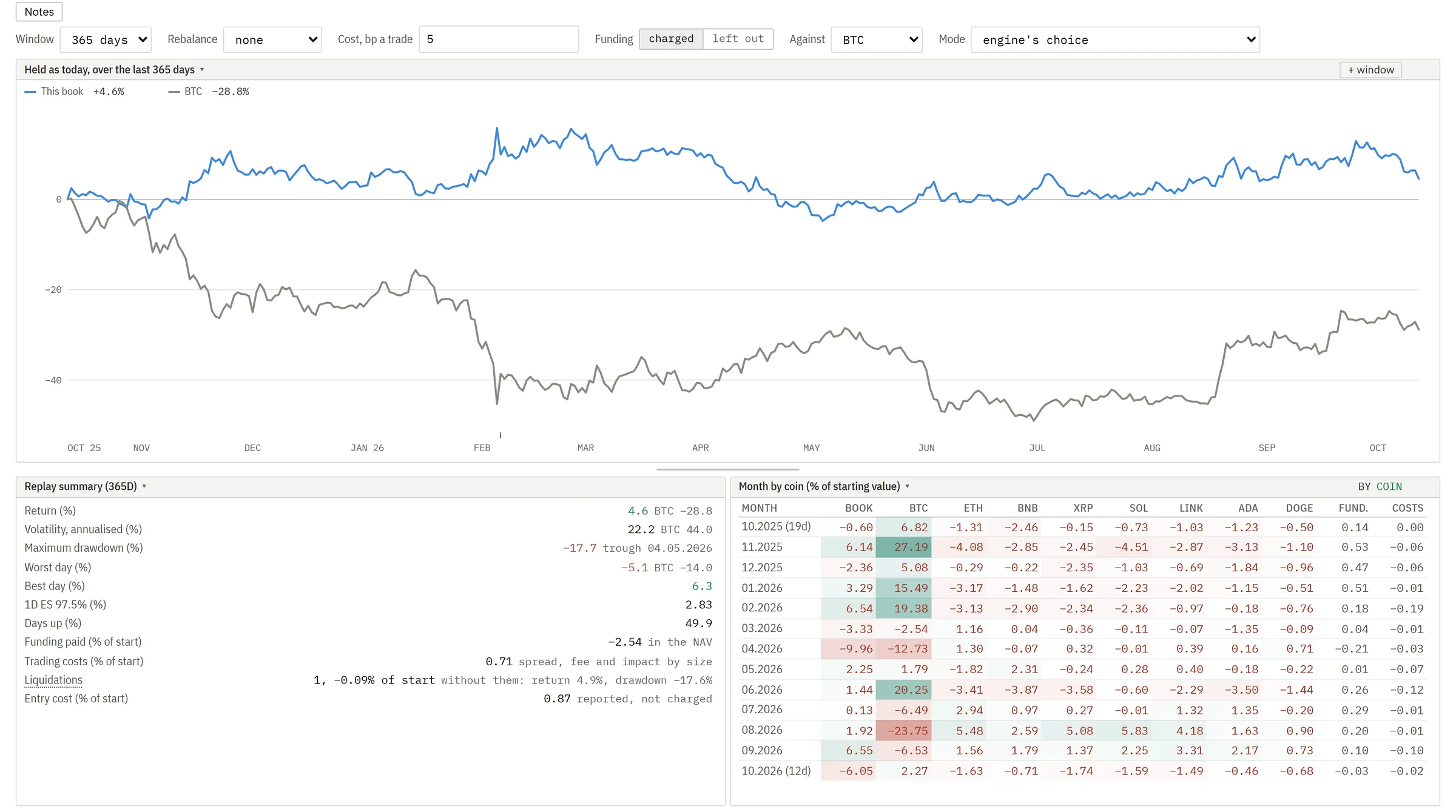
Task: Click the ETH column header
Action: (973, 508)
